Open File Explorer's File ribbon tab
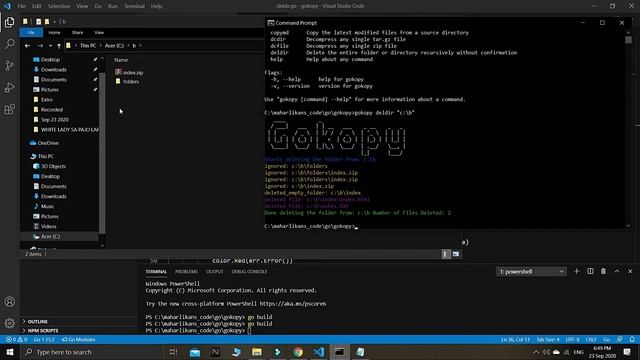 tap(31, 33)
